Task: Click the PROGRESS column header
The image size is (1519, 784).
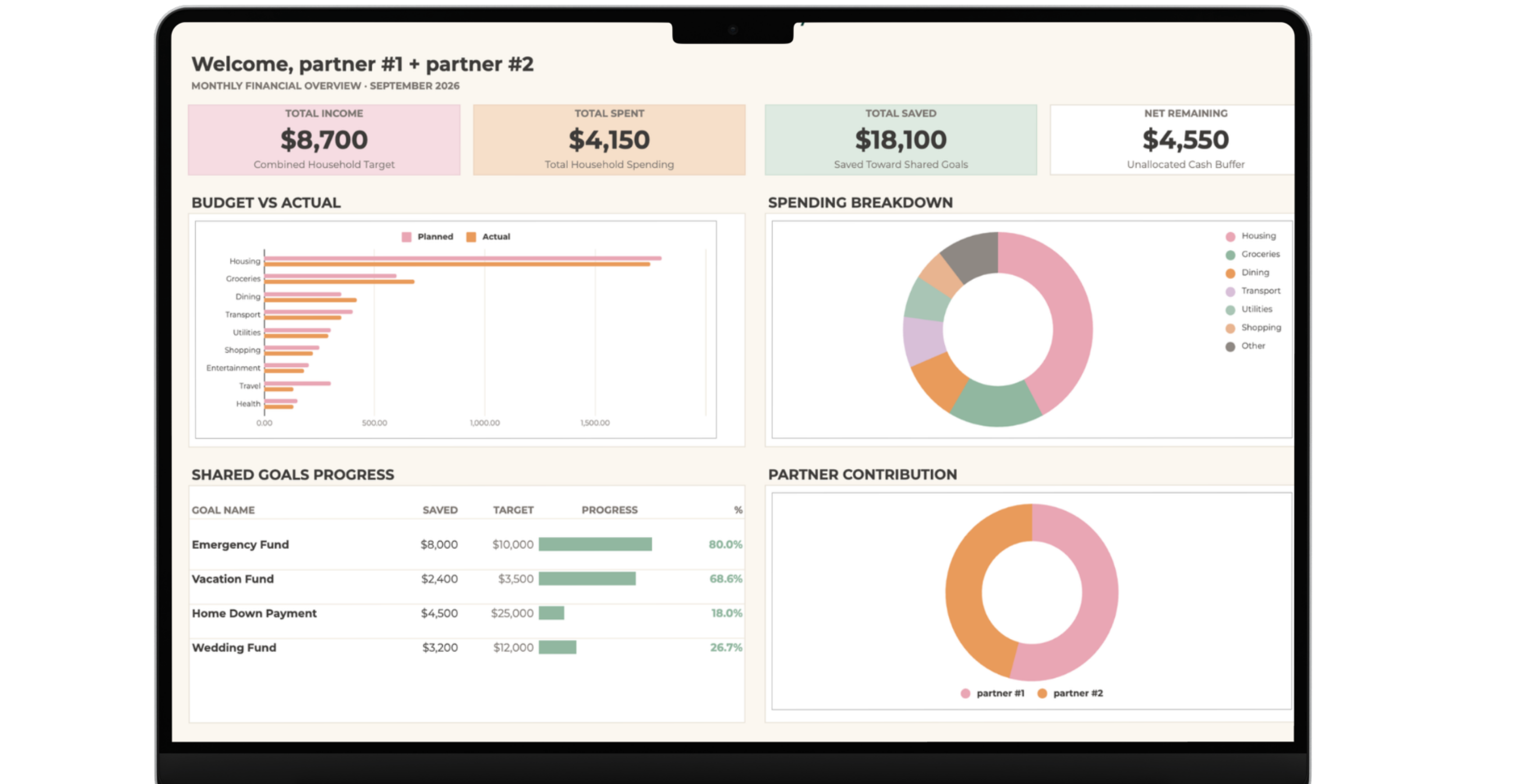Action: click(609, 510)
